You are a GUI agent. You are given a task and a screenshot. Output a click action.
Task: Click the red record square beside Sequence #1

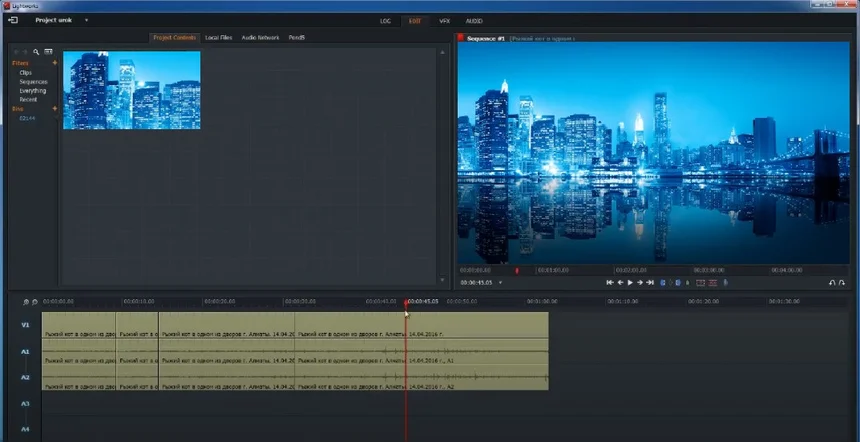pyautogui.click(x=461, y=38)
